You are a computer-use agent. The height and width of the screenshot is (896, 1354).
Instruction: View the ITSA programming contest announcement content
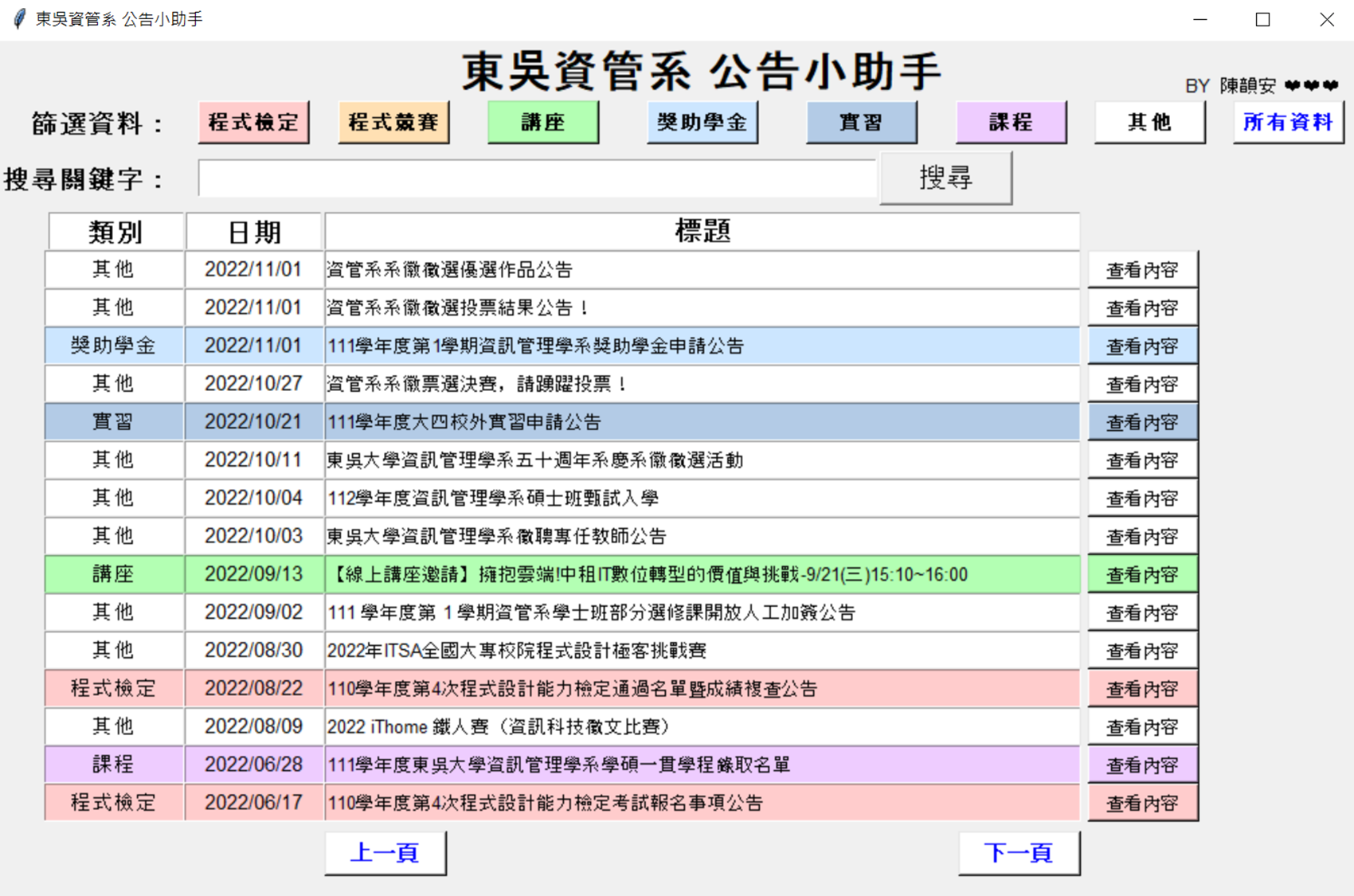(1143, 650)
